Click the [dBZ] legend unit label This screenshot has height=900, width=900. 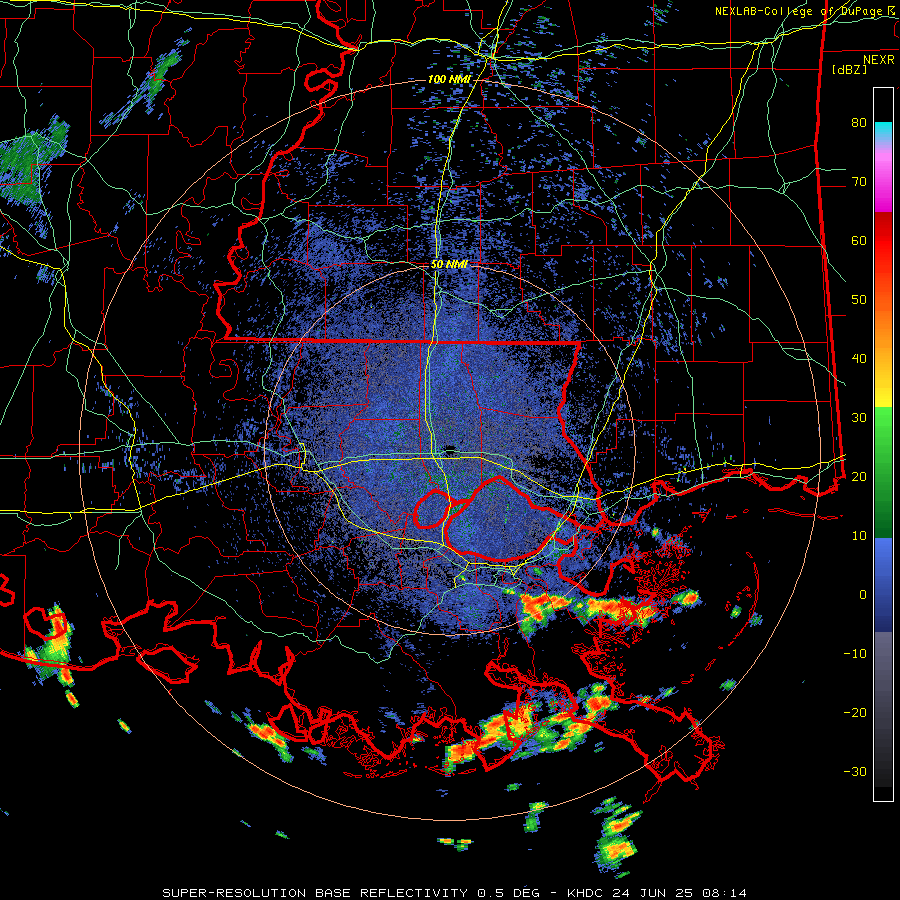849,69
